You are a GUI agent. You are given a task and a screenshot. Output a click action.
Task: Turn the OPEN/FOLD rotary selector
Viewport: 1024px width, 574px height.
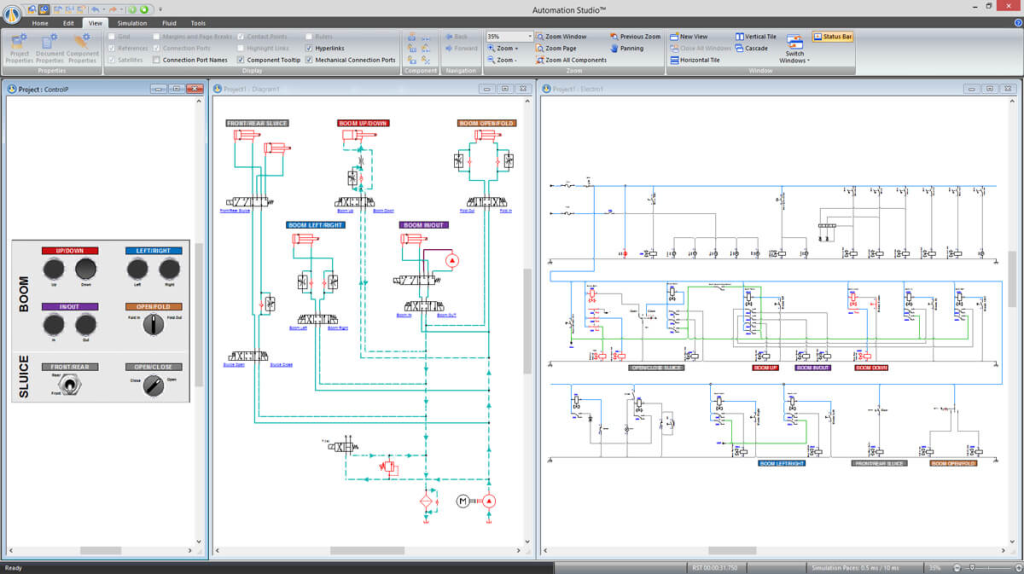153,324
